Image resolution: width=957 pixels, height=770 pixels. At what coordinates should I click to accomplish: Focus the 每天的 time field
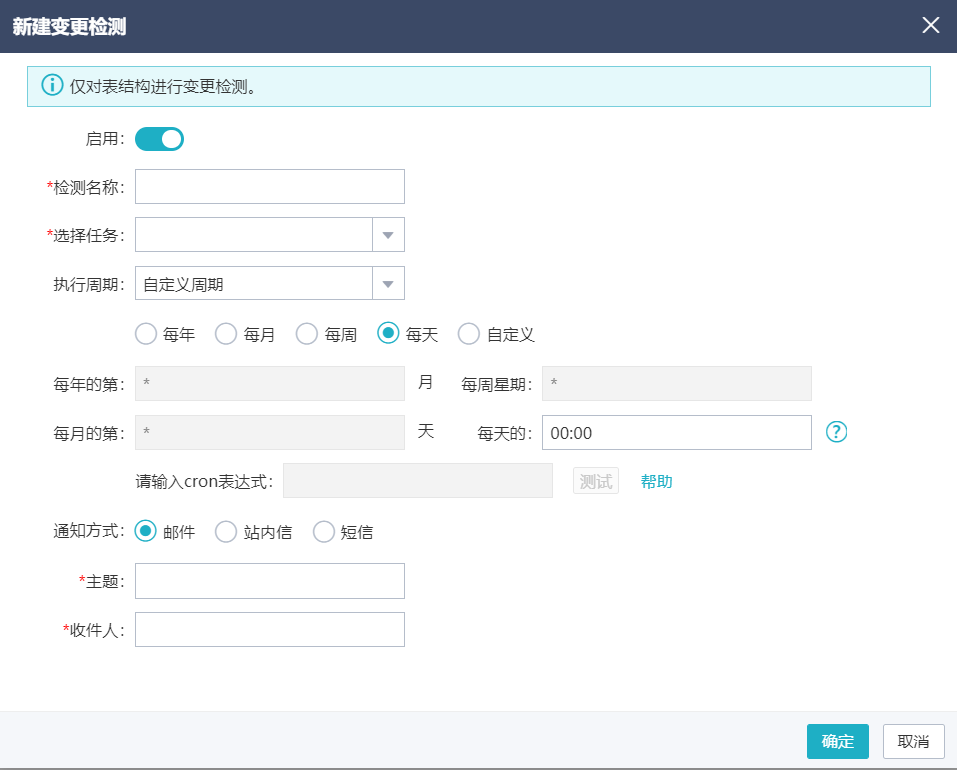pos(676,433)
